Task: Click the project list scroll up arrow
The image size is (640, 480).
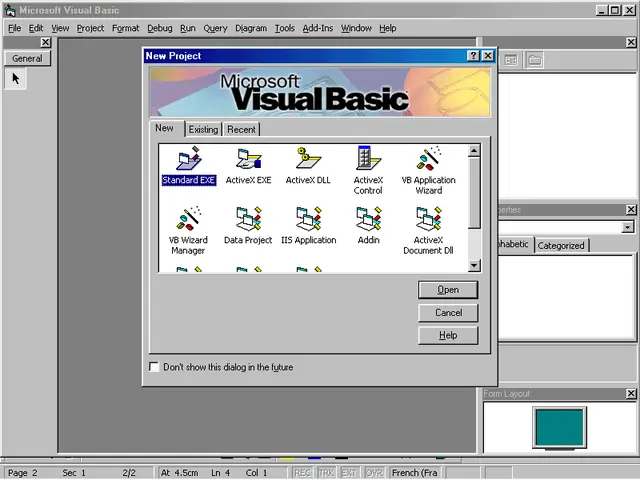Action: coord(473,151)
